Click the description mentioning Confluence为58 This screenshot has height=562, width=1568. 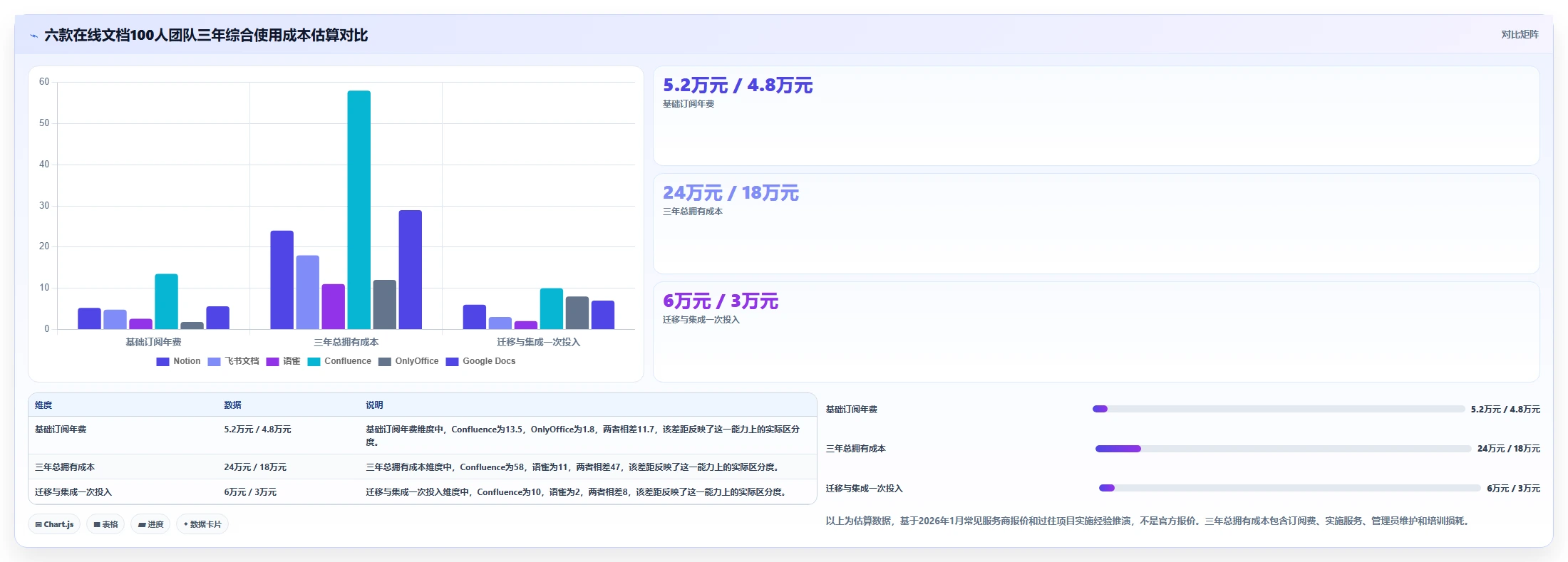574,467
